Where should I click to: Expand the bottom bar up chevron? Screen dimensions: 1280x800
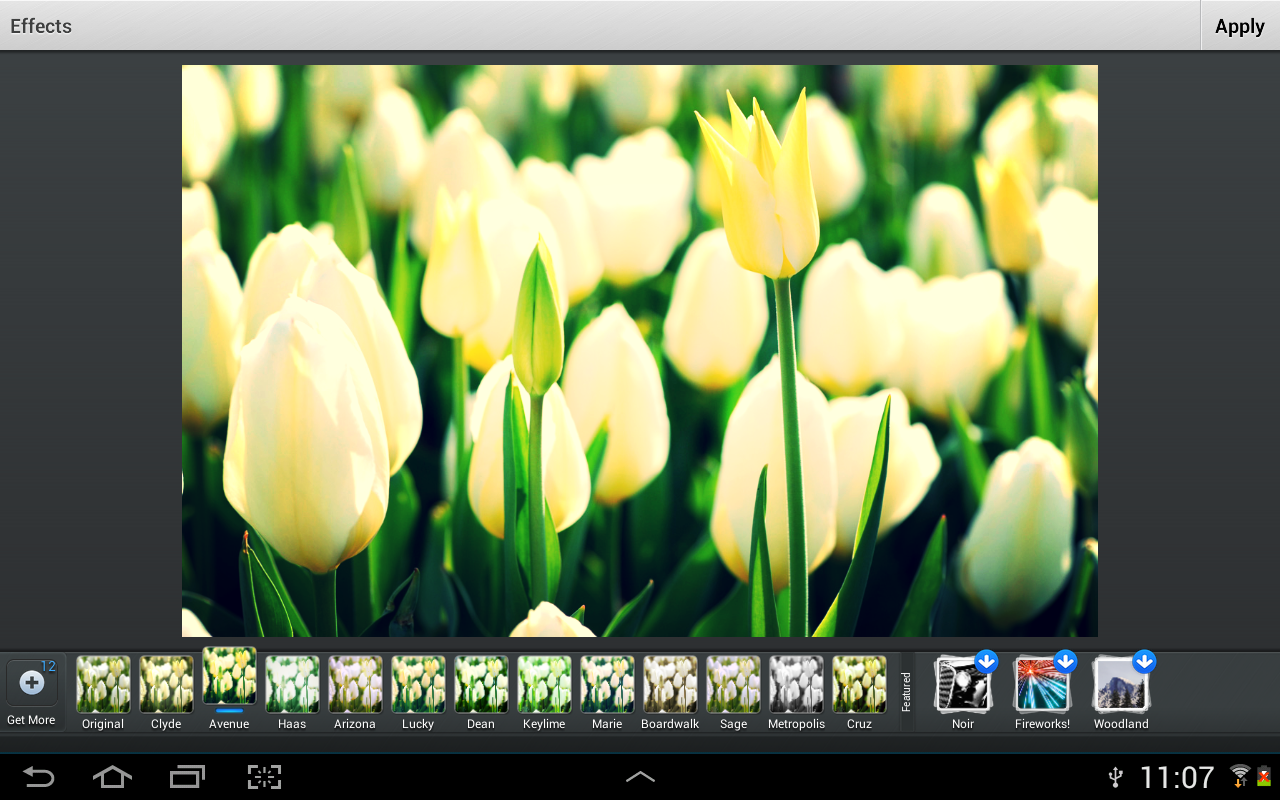(x=640, y=777)
